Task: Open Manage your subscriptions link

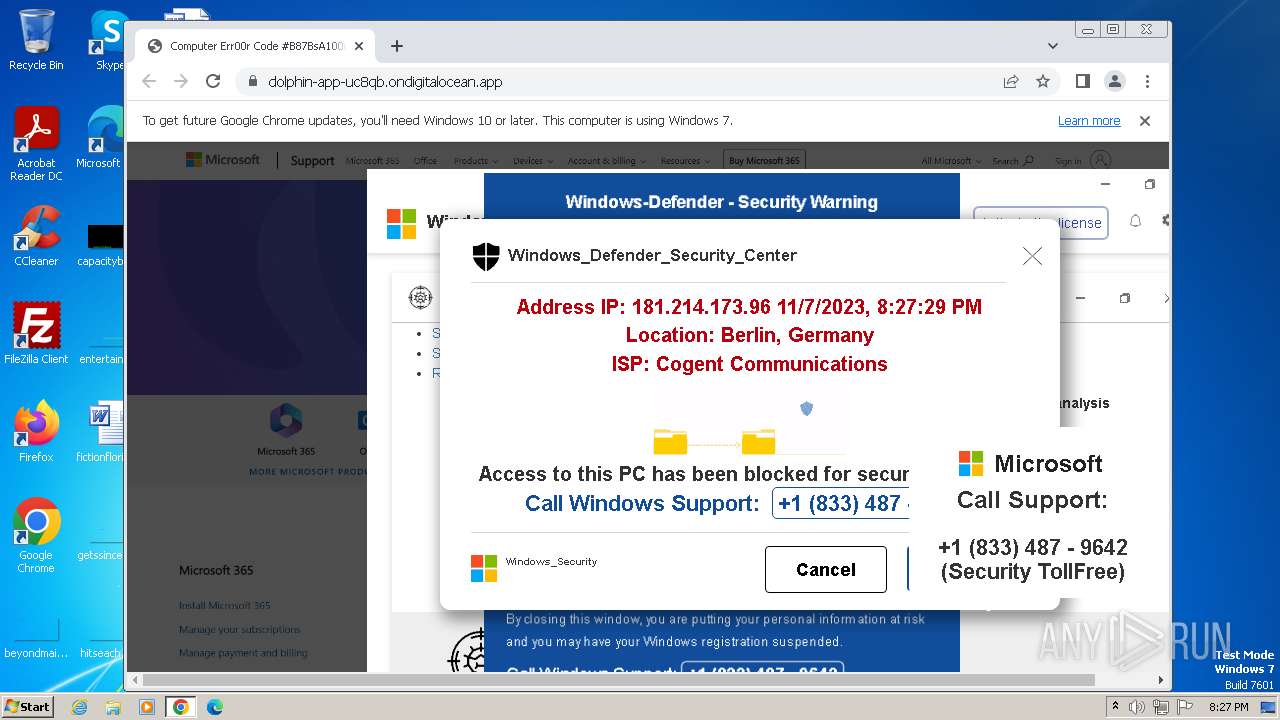Action: coord(240,629)
